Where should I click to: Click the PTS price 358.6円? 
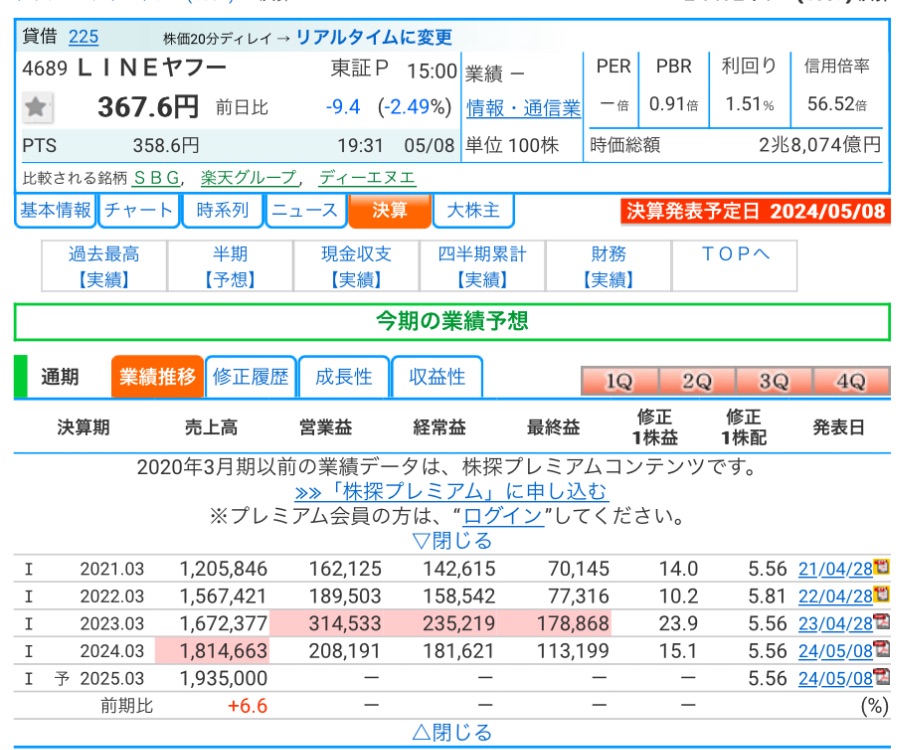[166, 146]
